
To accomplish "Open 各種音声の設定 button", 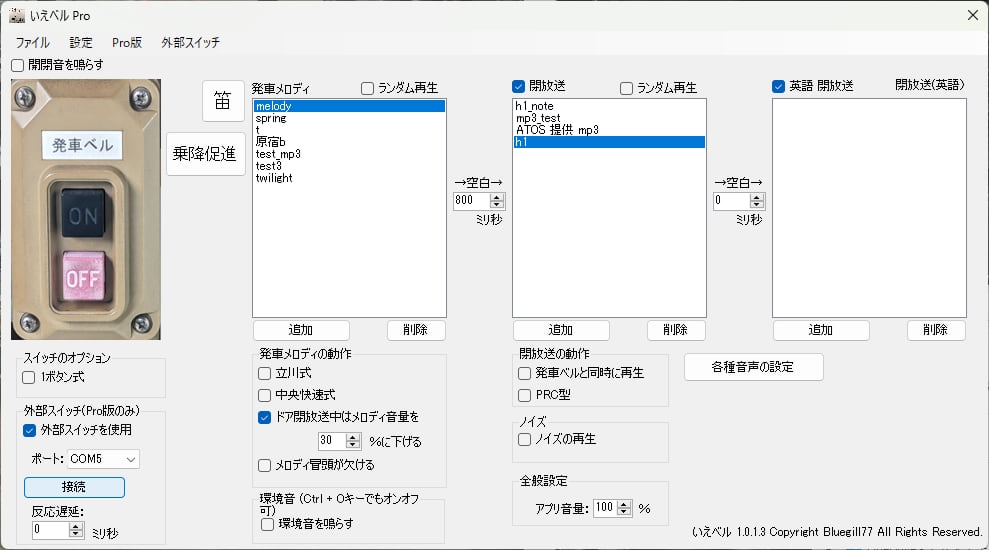I will pos(753,367).
